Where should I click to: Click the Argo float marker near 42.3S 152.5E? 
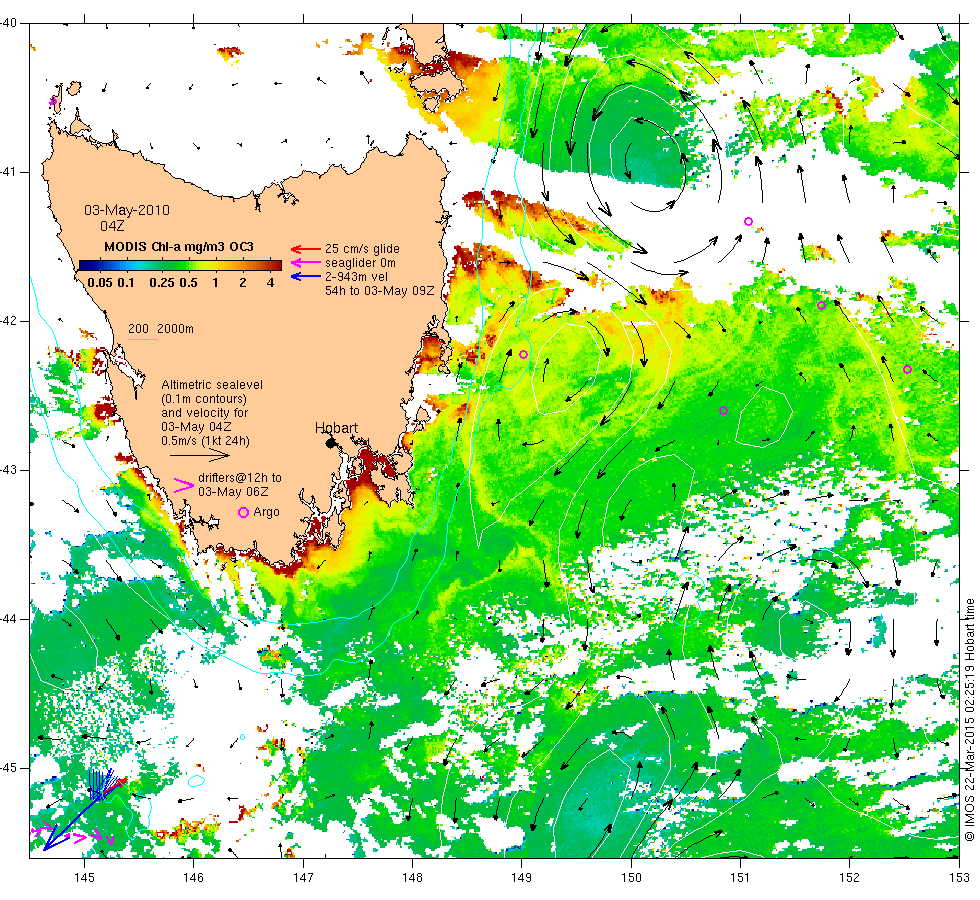click(908, 369)
